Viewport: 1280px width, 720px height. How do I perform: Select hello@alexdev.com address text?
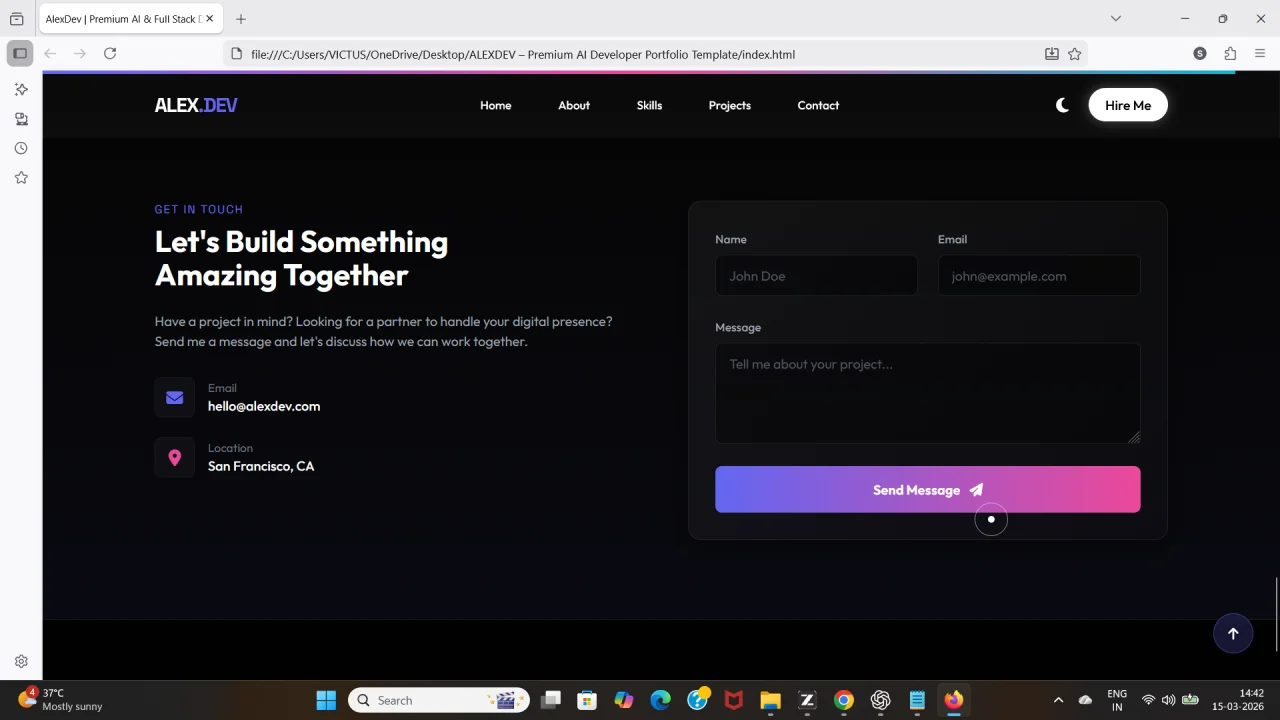pyautogui.click(x=264, y=406)
